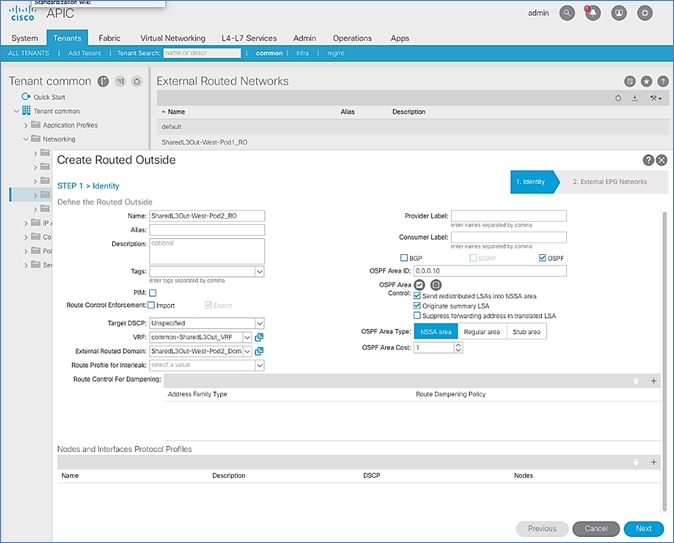This screenshot has height=543, width=674.
Task: Open the Operations tab
Action: pyautogui.click(x=352, y=38)
